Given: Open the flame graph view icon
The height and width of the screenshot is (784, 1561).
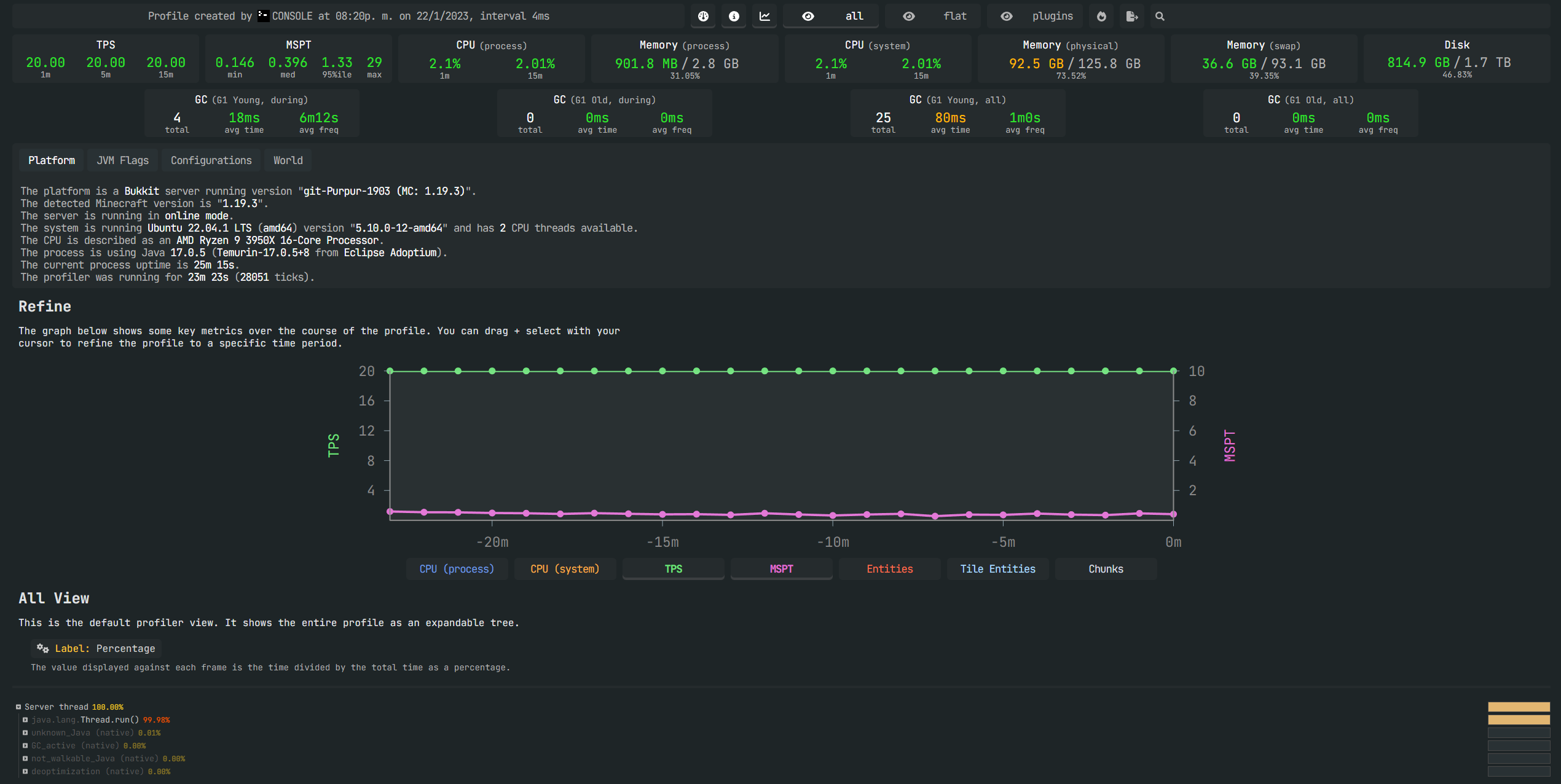Looking at the screenshot, I should (x=1101, y=17).
